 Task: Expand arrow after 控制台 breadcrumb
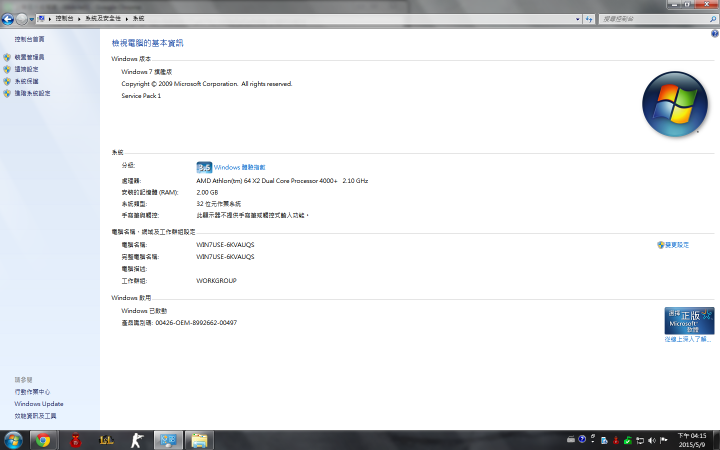79,19
